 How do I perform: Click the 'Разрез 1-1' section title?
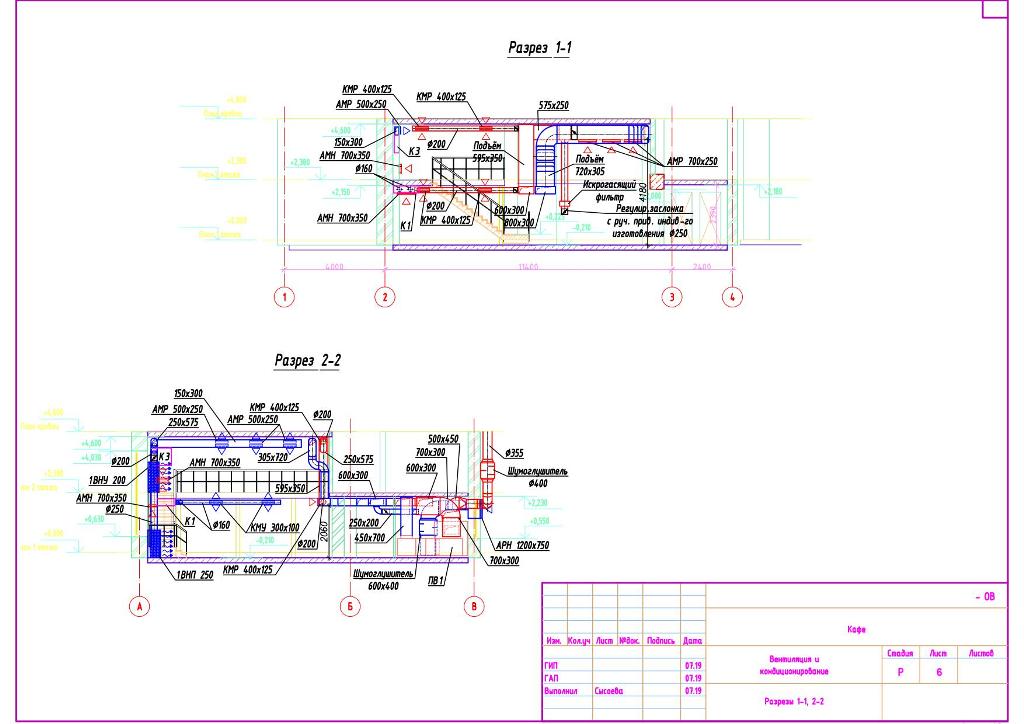539,48
